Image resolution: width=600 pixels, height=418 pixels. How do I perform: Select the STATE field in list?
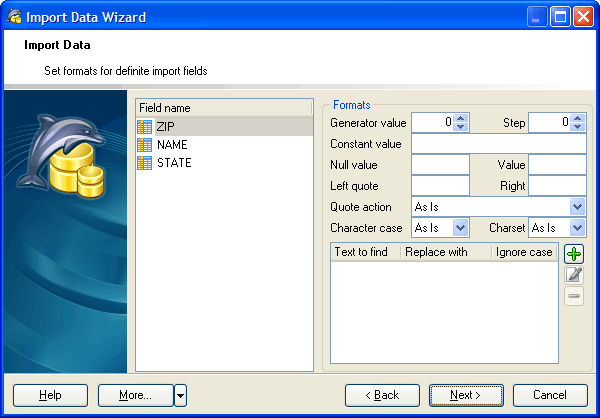tap(174, 163)
